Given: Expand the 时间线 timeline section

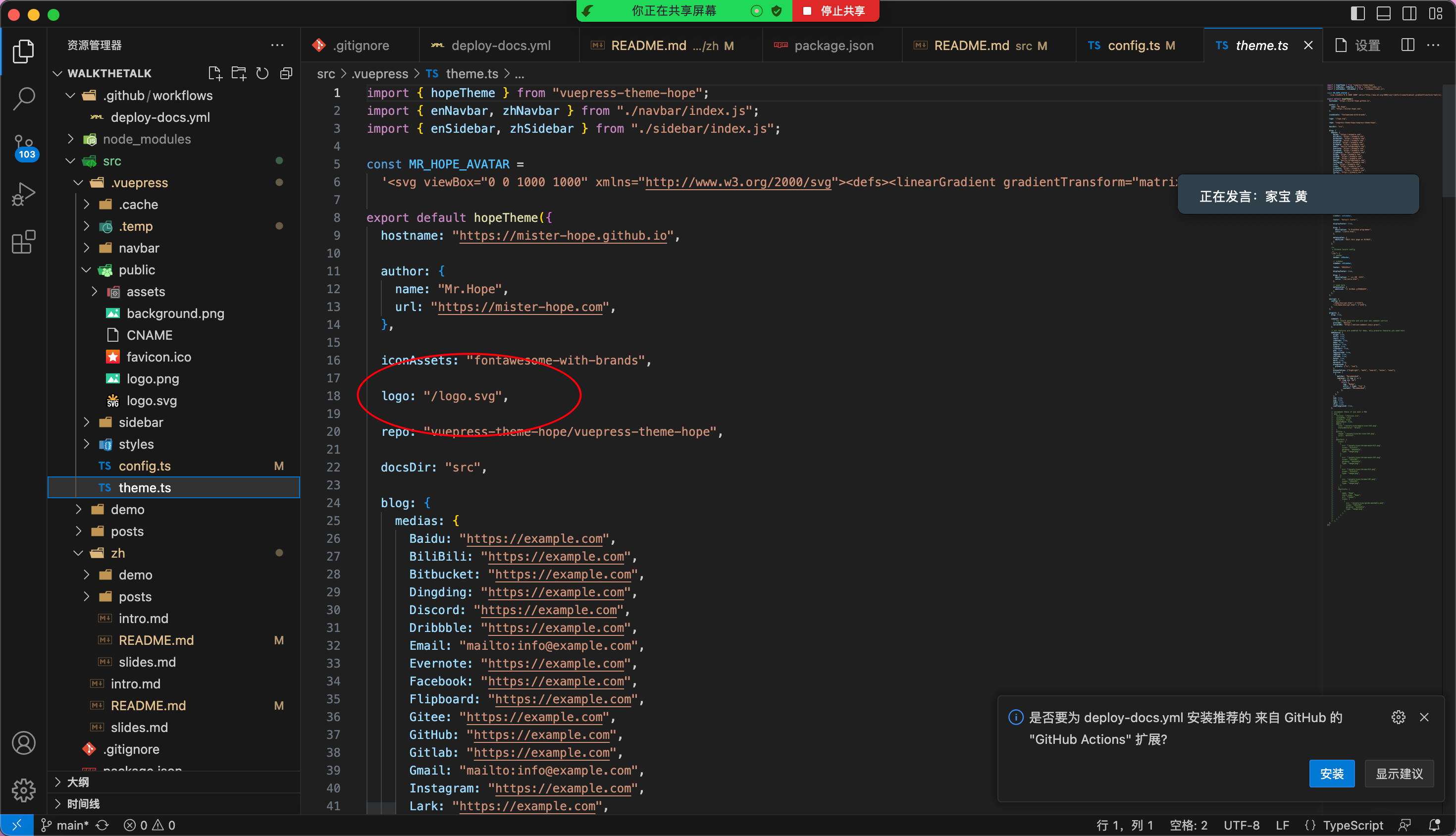Looking at the screenshot, I should (x=173, y=804).
